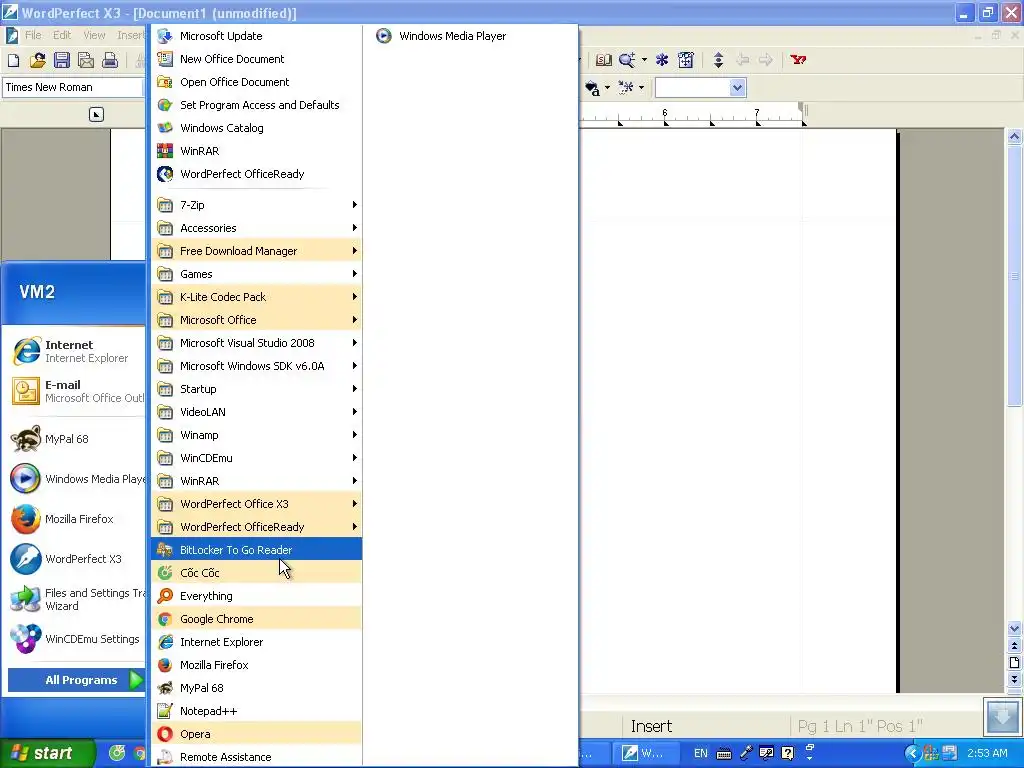Viewport: 1024px width, 768px height.
Task: Launch Mozilla Firefox from All Programs list
Action: [x=256, y=665]
